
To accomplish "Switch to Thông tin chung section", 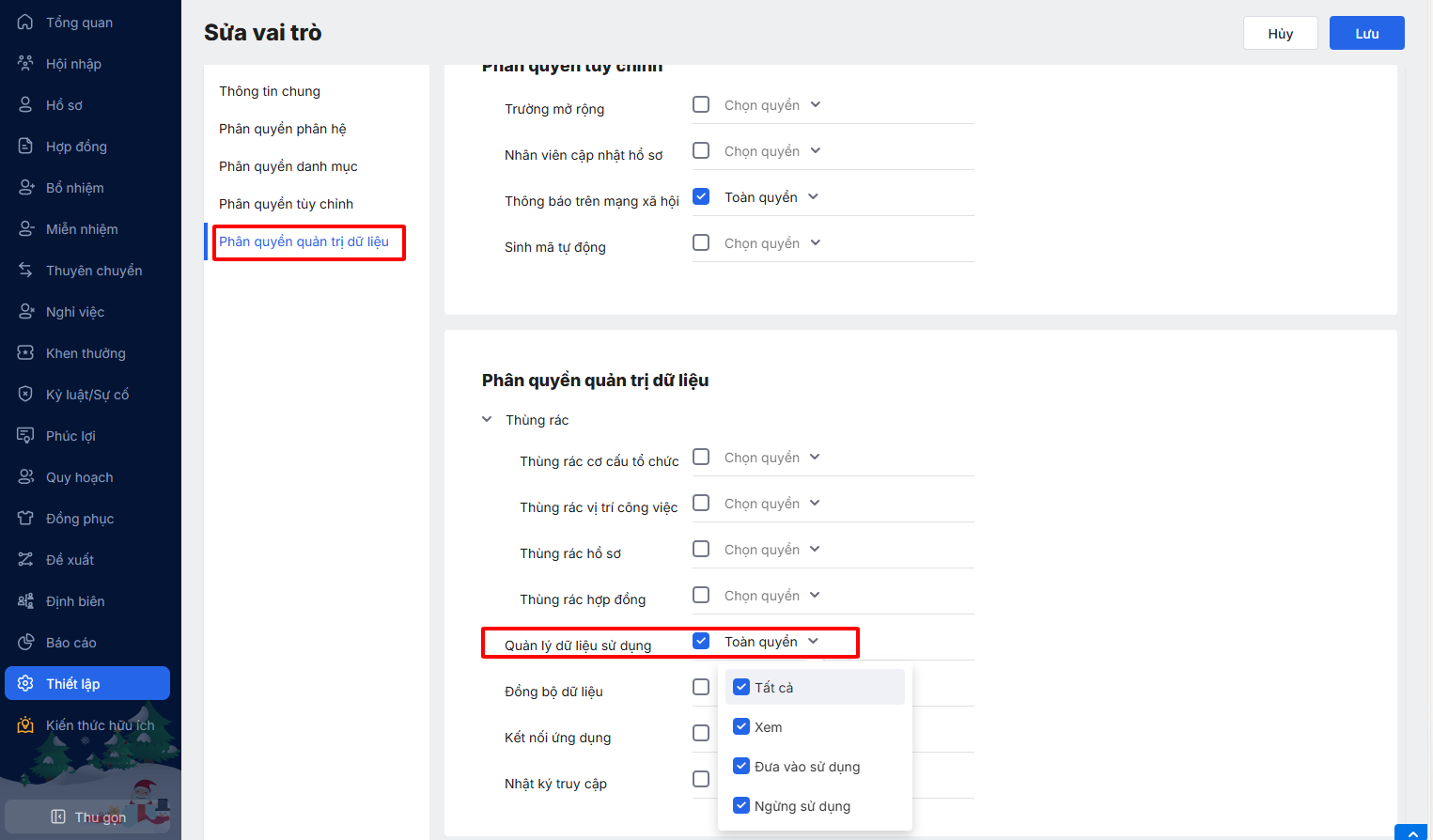I will [x=270, y=91].
